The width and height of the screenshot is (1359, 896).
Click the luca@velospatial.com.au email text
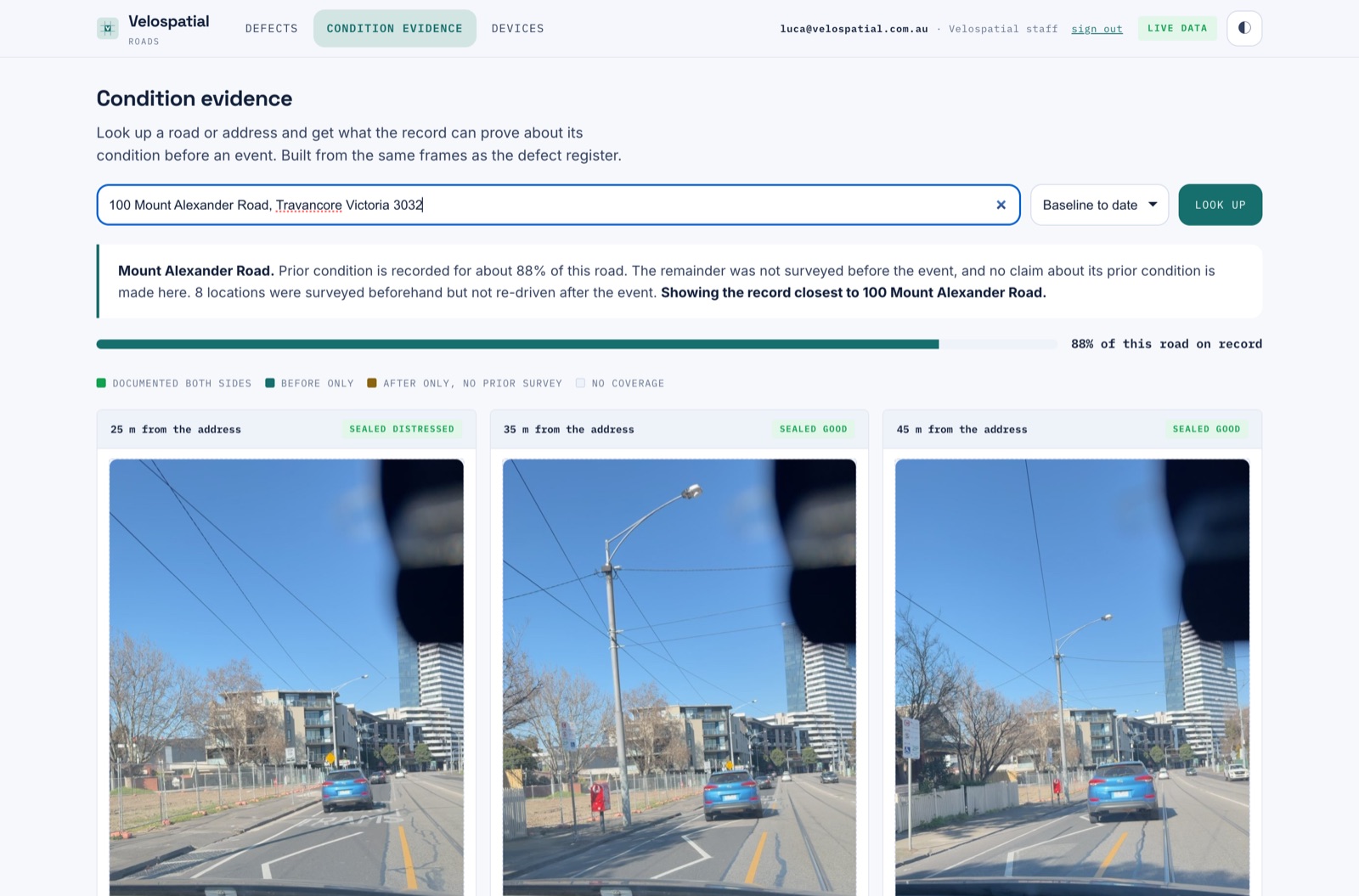[854, 29]
